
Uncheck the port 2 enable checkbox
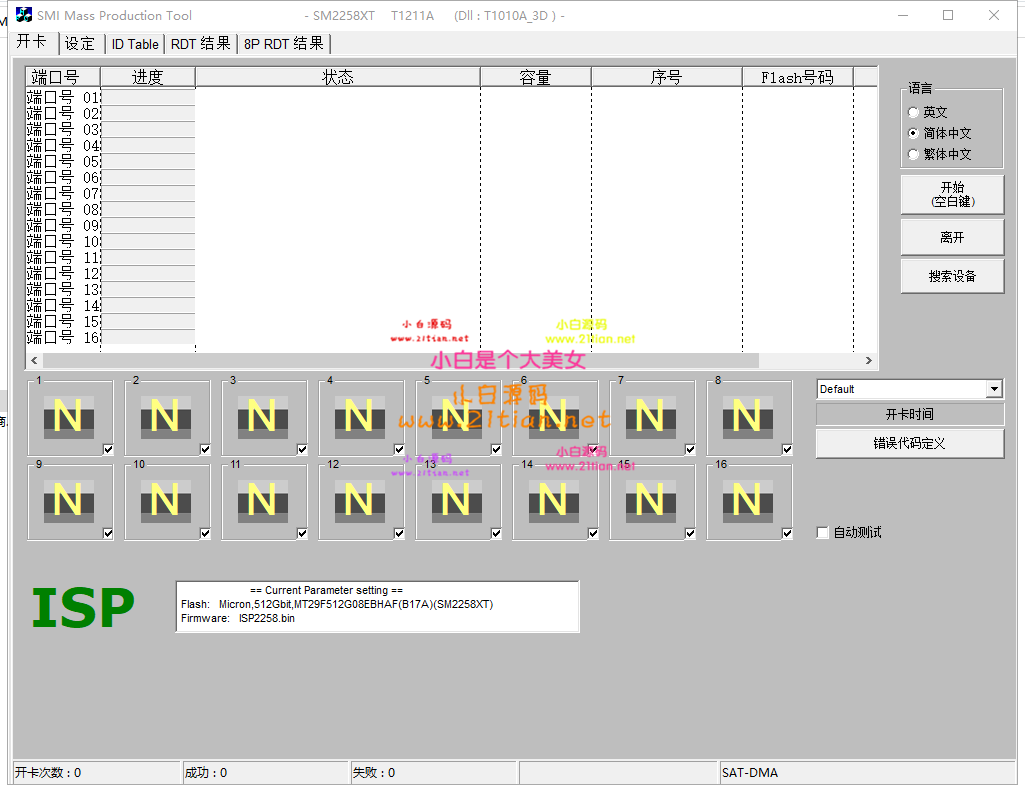pyautogui.click(x=205, y=450)
